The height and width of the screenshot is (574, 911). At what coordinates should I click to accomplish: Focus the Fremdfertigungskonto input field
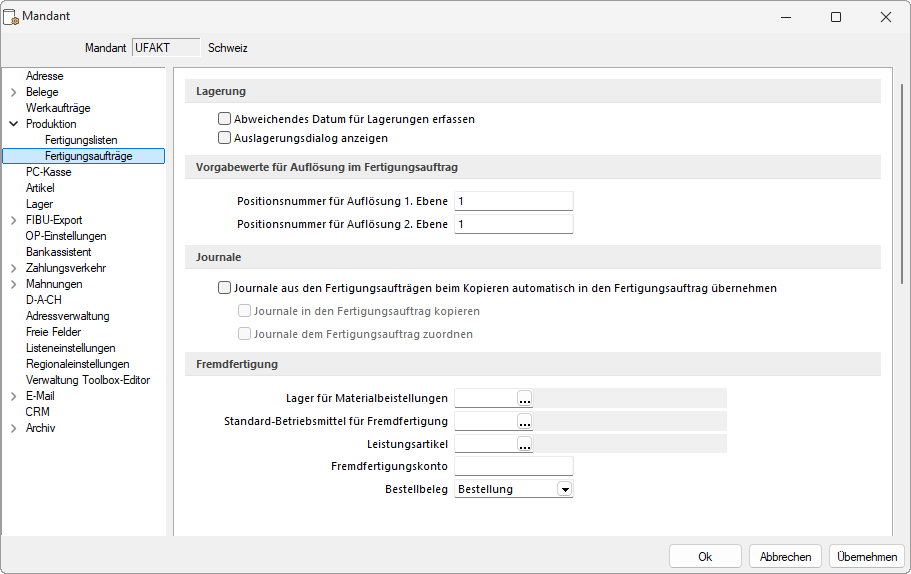[513, 466]
